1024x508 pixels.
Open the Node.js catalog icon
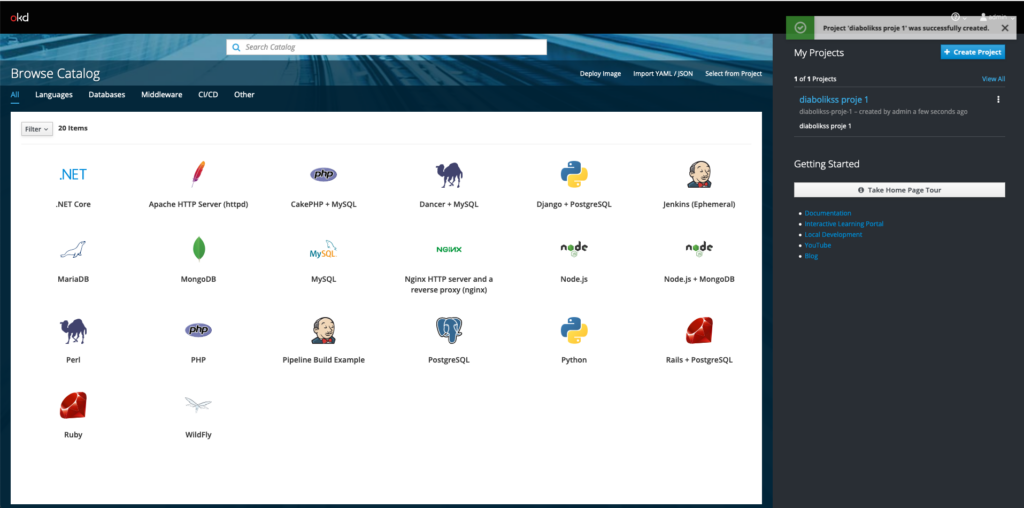pos(574,248)
